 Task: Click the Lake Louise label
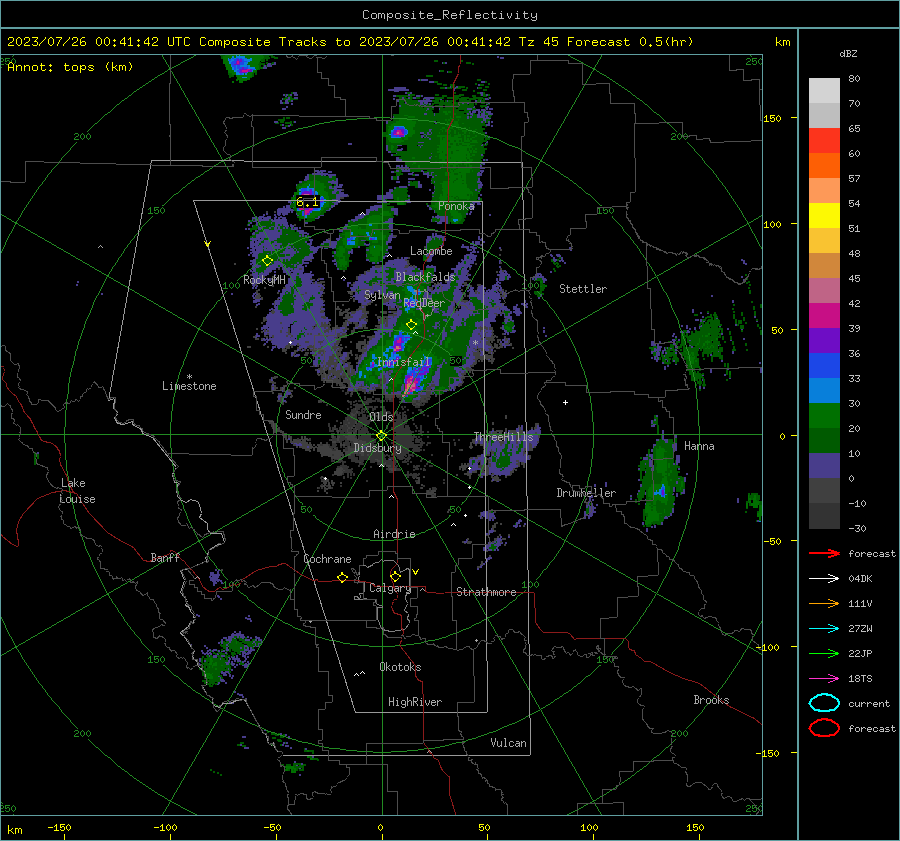[x=77, y=491]
